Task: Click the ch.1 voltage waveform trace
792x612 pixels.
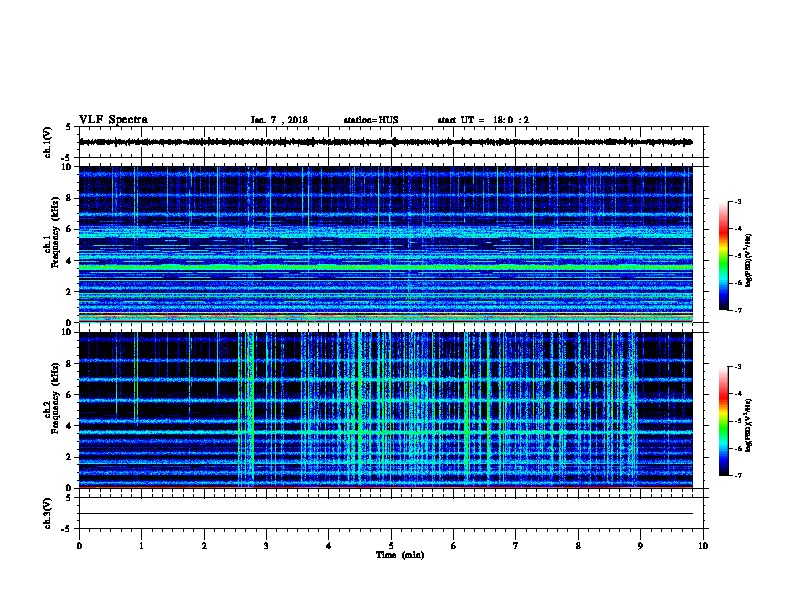Action: (x=385, y=142)
